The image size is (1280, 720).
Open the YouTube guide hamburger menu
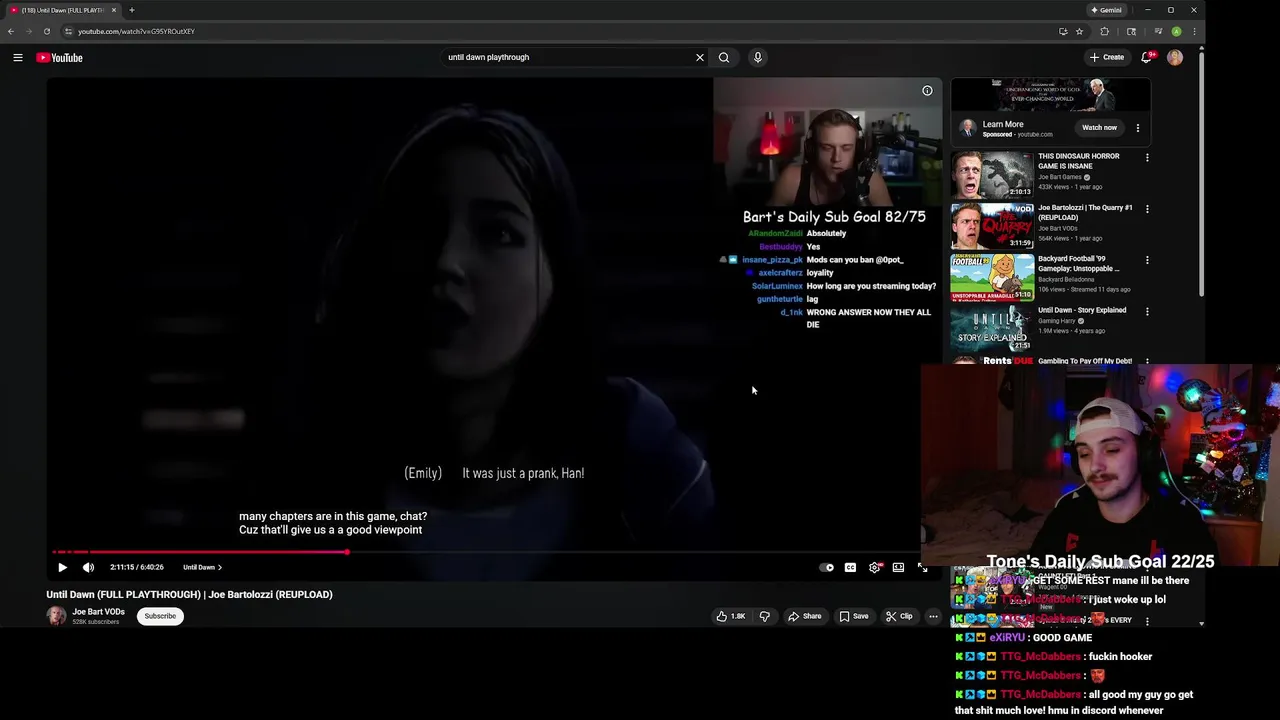click(x=18, y=57)
